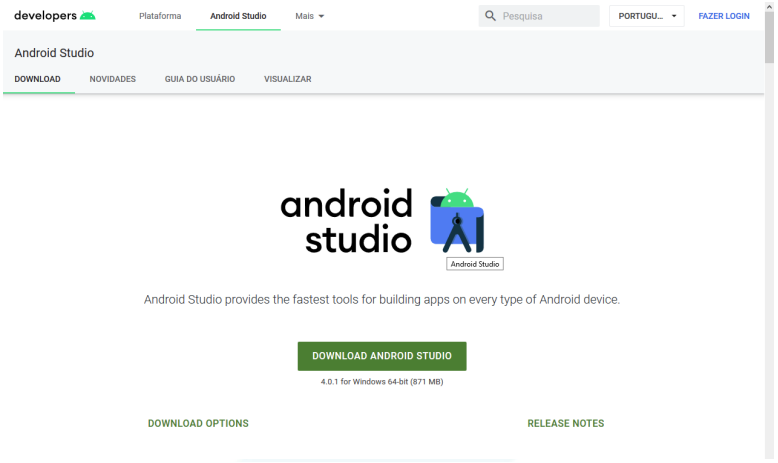Click the search magnifier icon

click(x=490, y=16)
